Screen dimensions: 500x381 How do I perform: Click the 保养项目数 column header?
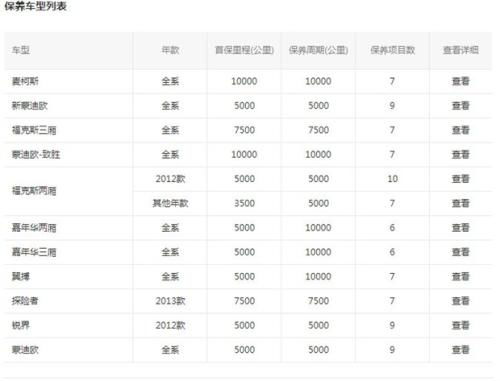pos(392,50)
